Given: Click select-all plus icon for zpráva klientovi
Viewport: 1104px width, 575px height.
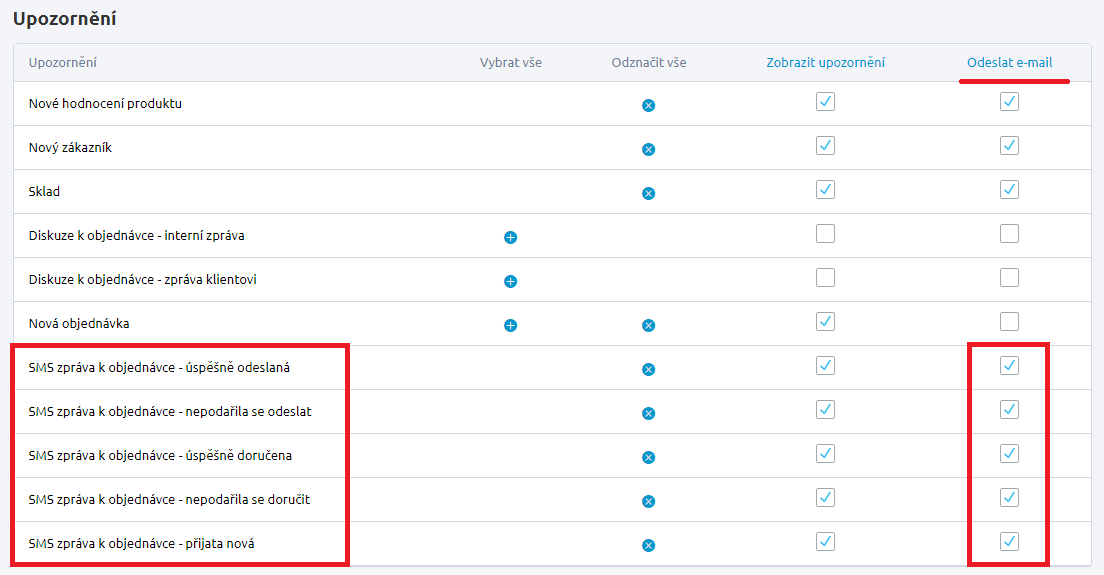Looking at the screenshot, I should pos(510,281).
